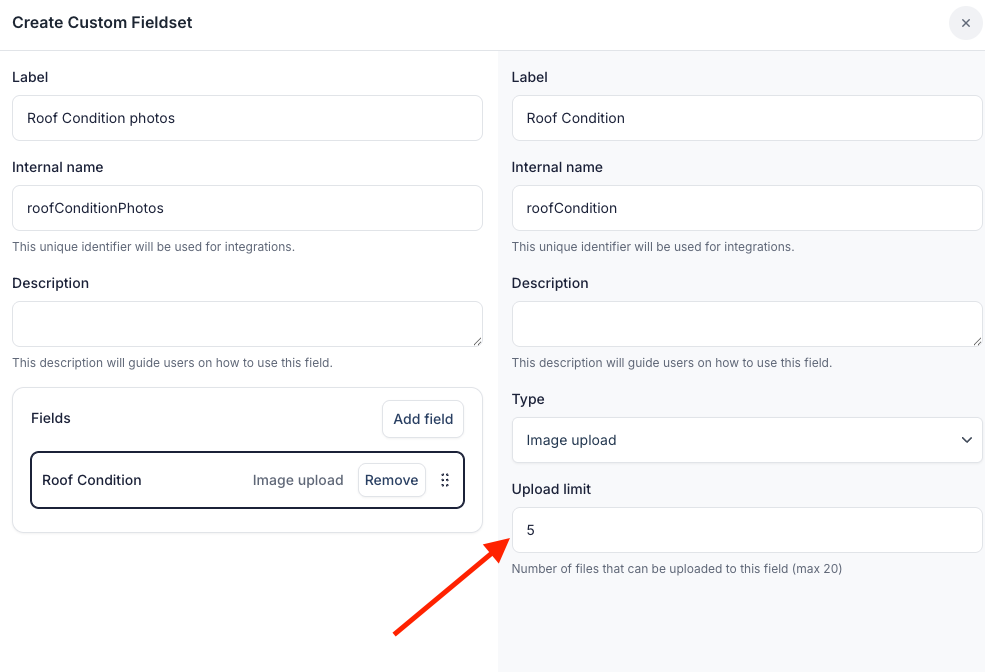Focus the Upload limit input showing 5
Image resolution: width=985 pixels, height=672 pixels.
click(x=746, y=530)
